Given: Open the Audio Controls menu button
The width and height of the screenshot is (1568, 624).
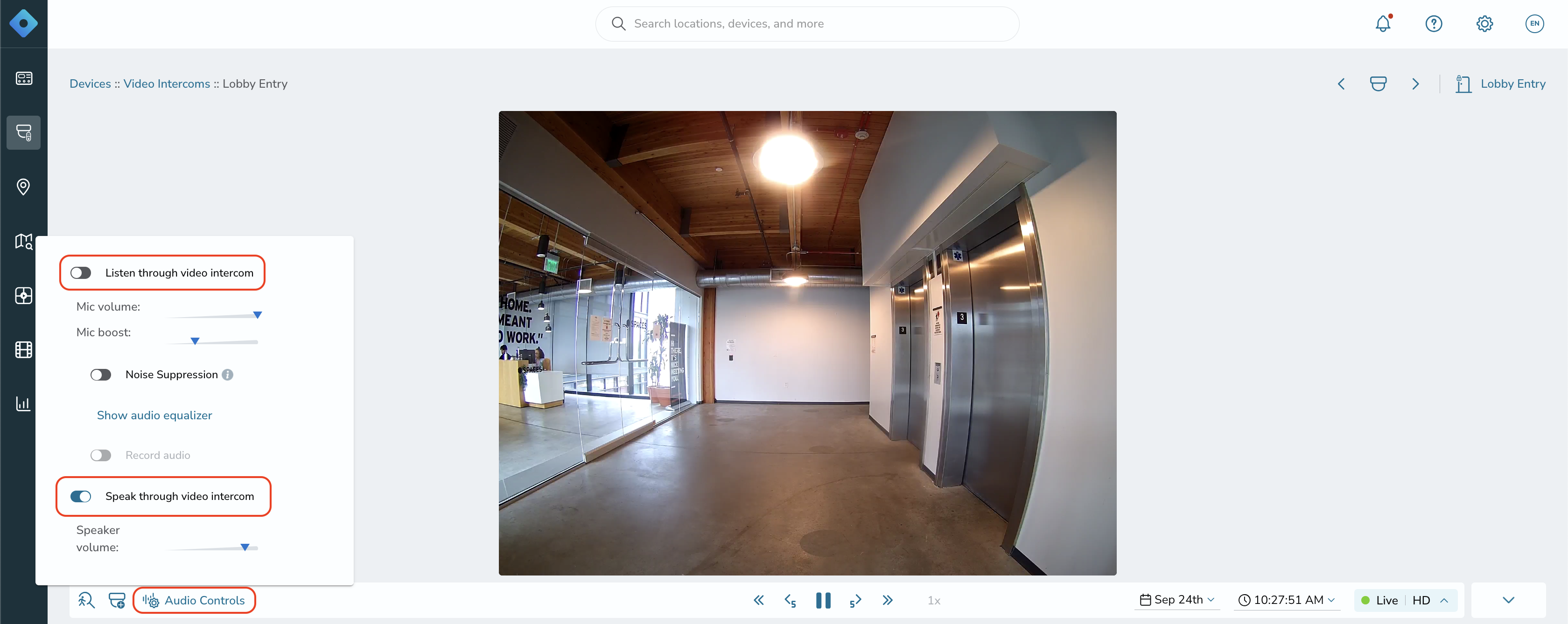Looking at the screenshot, I should click(x=194, y=600).
